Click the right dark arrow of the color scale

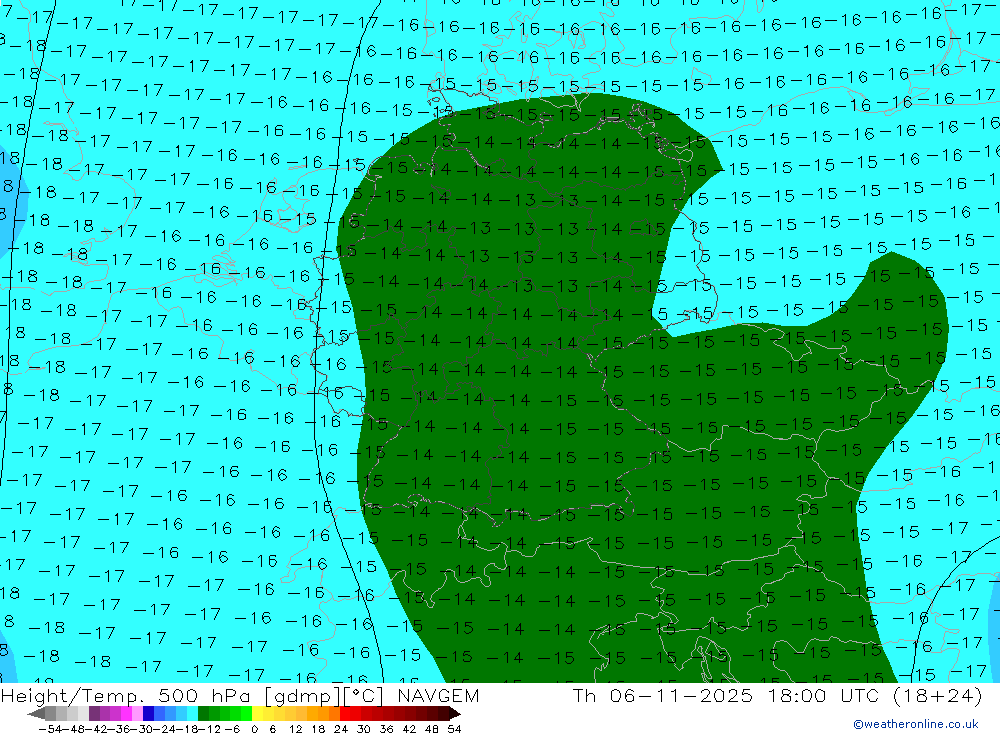coord(455,713)
